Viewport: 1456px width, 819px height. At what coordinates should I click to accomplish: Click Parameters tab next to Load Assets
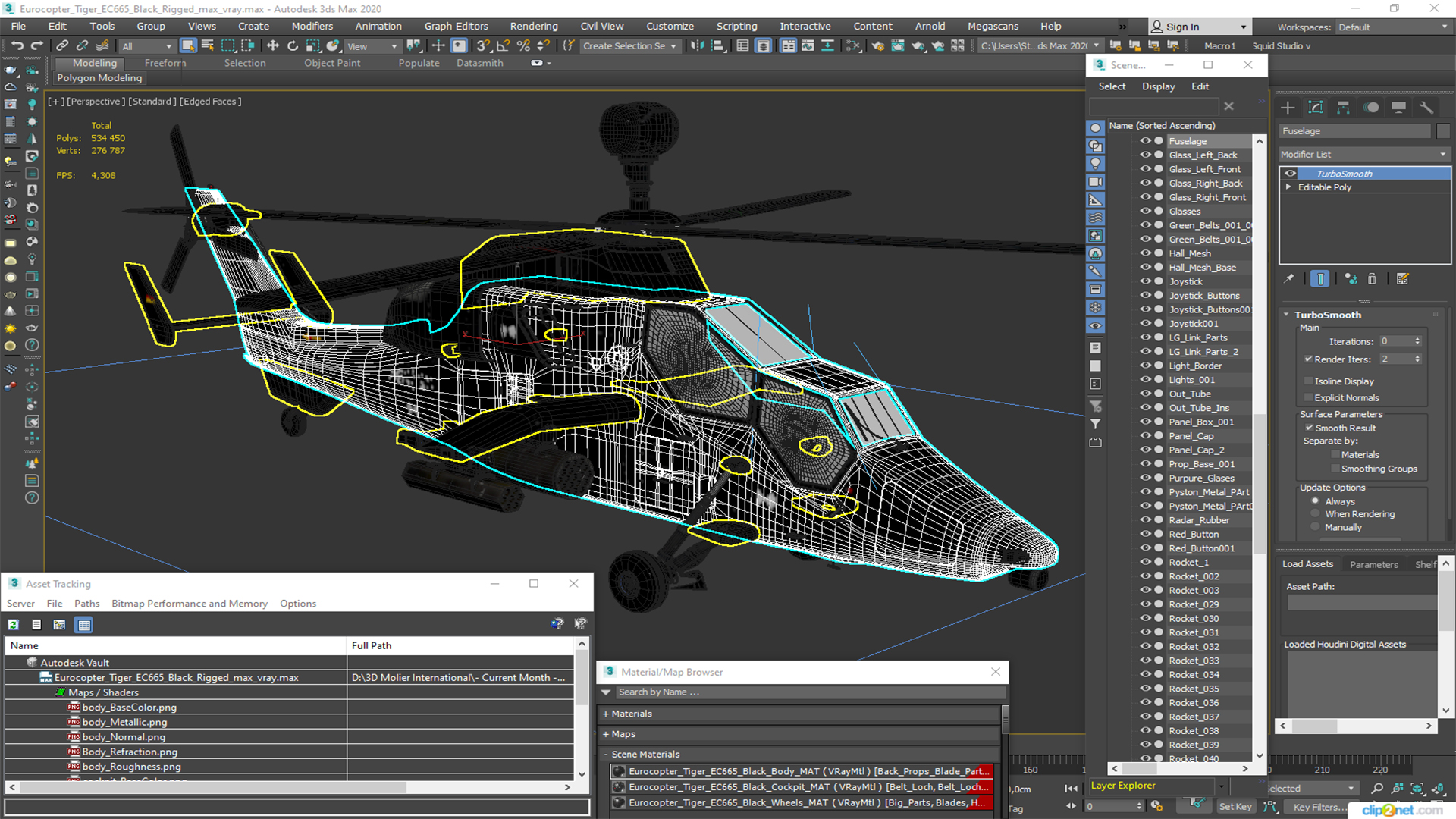pos(1373,565)
